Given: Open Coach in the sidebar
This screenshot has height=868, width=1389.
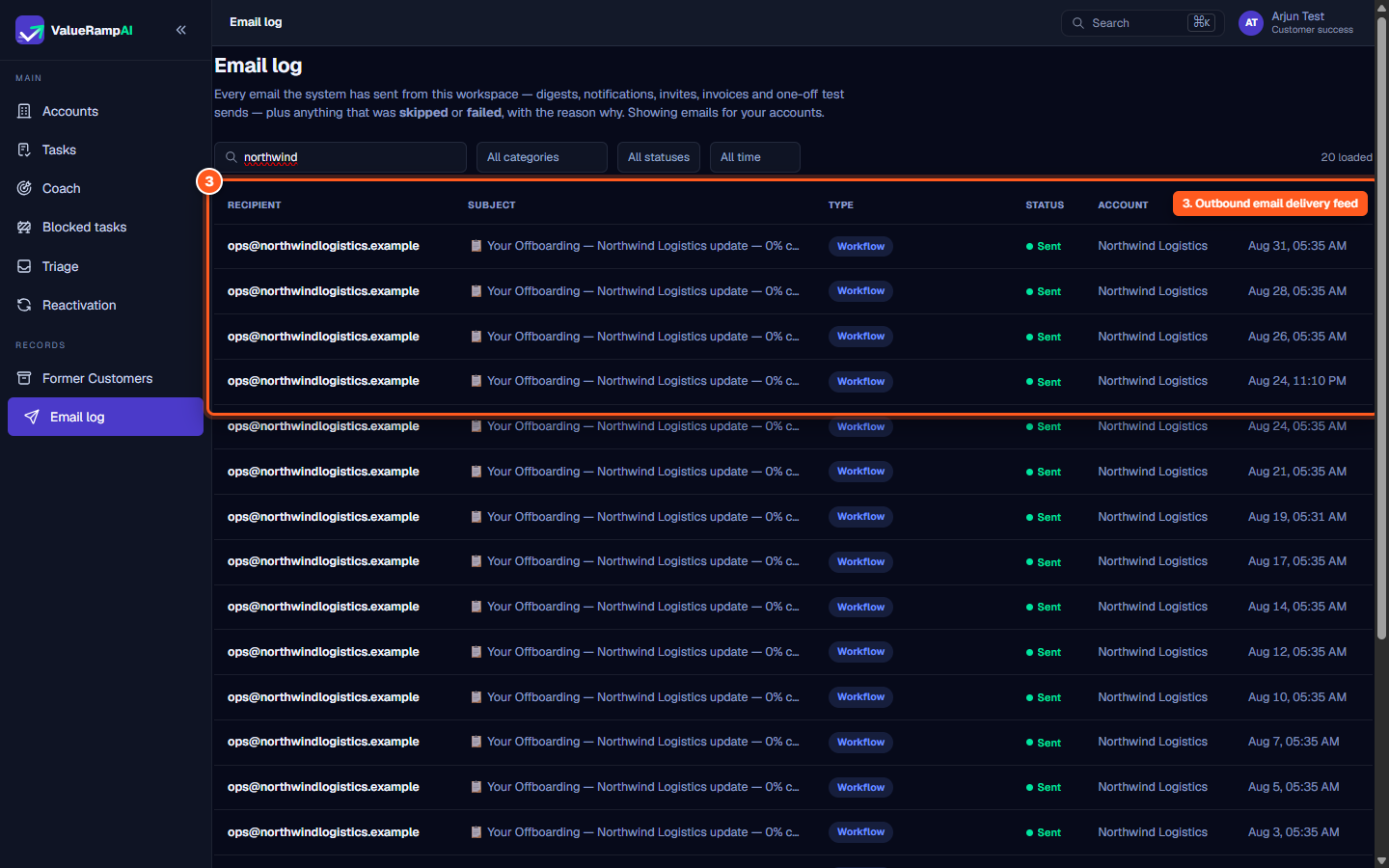Looking at the screenshot, I should pos(106,188).
